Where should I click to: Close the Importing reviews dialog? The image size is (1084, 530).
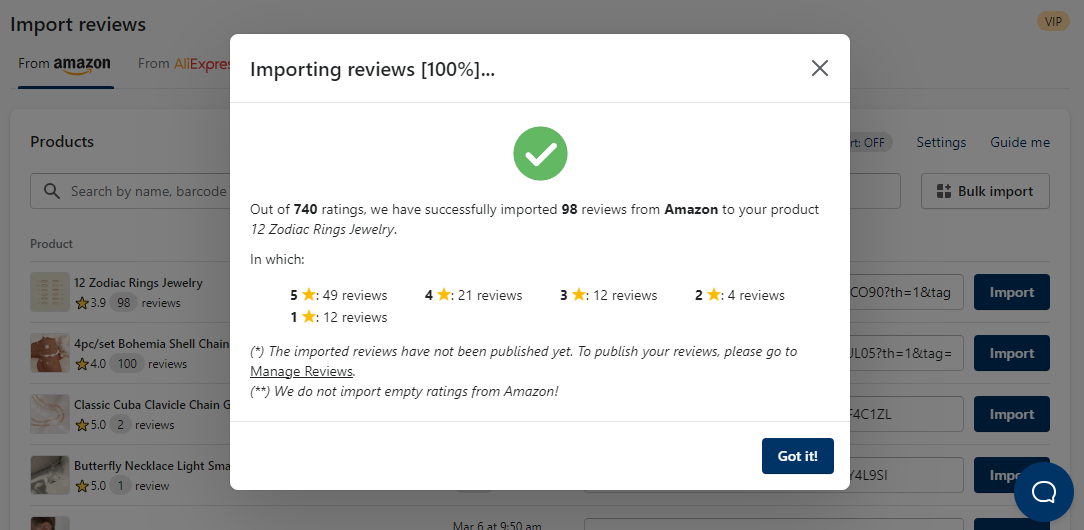tap(820, 68)
